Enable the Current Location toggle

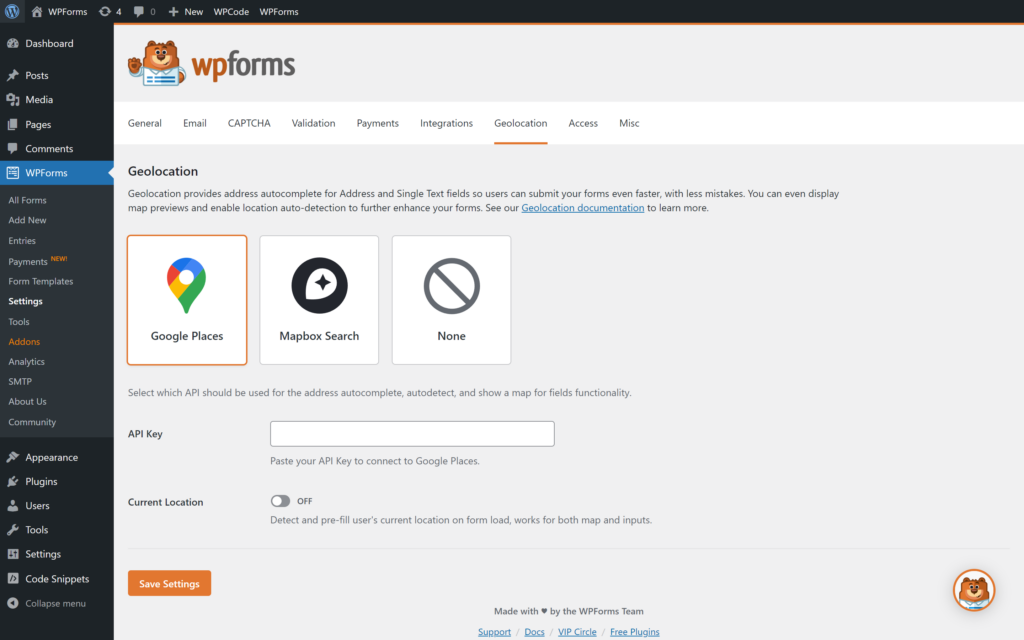point(282,501)
